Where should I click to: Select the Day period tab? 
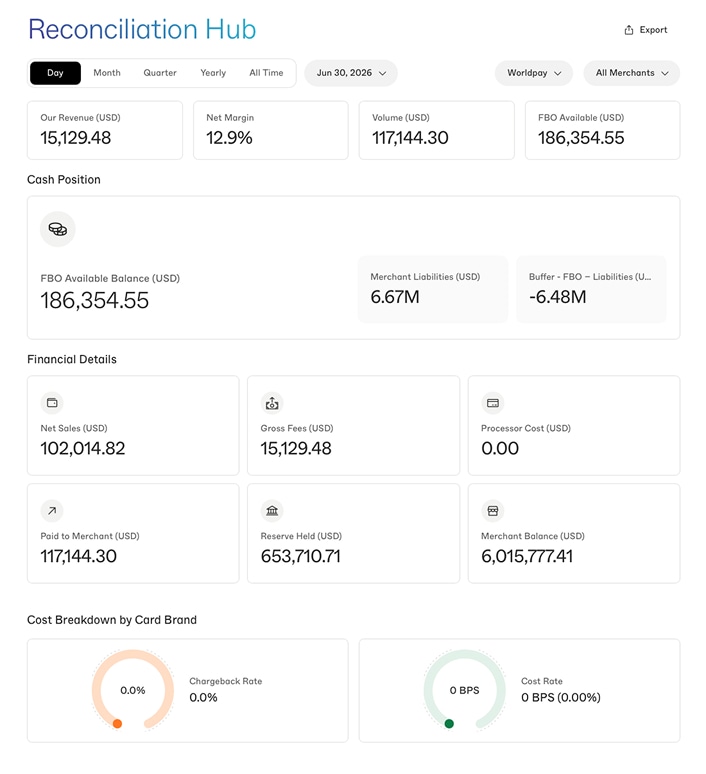tap(55, 73)
